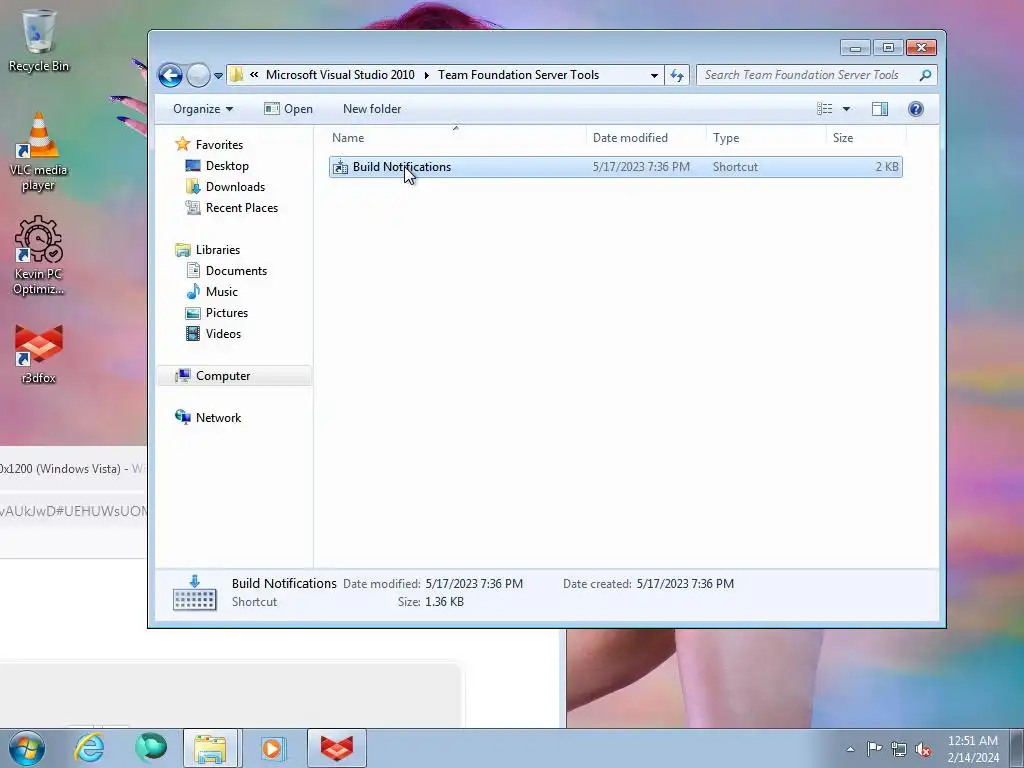This screenshot has width=1024, height=768.
Task: Click the search magnifier icon
Action: click(925, 75)
